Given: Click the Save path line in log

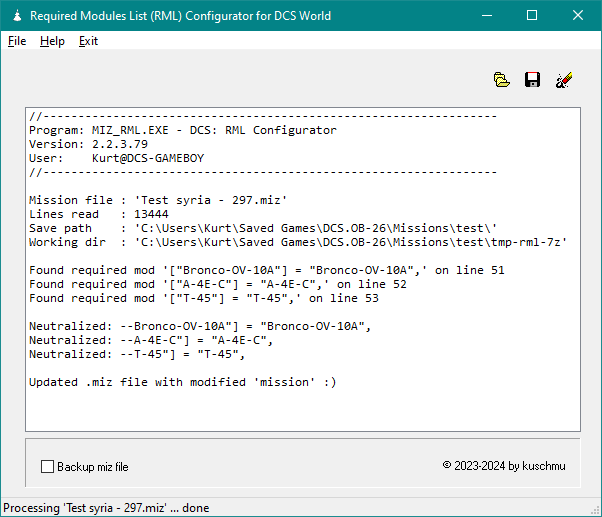Looking at the screenshot, I should 262,228.
